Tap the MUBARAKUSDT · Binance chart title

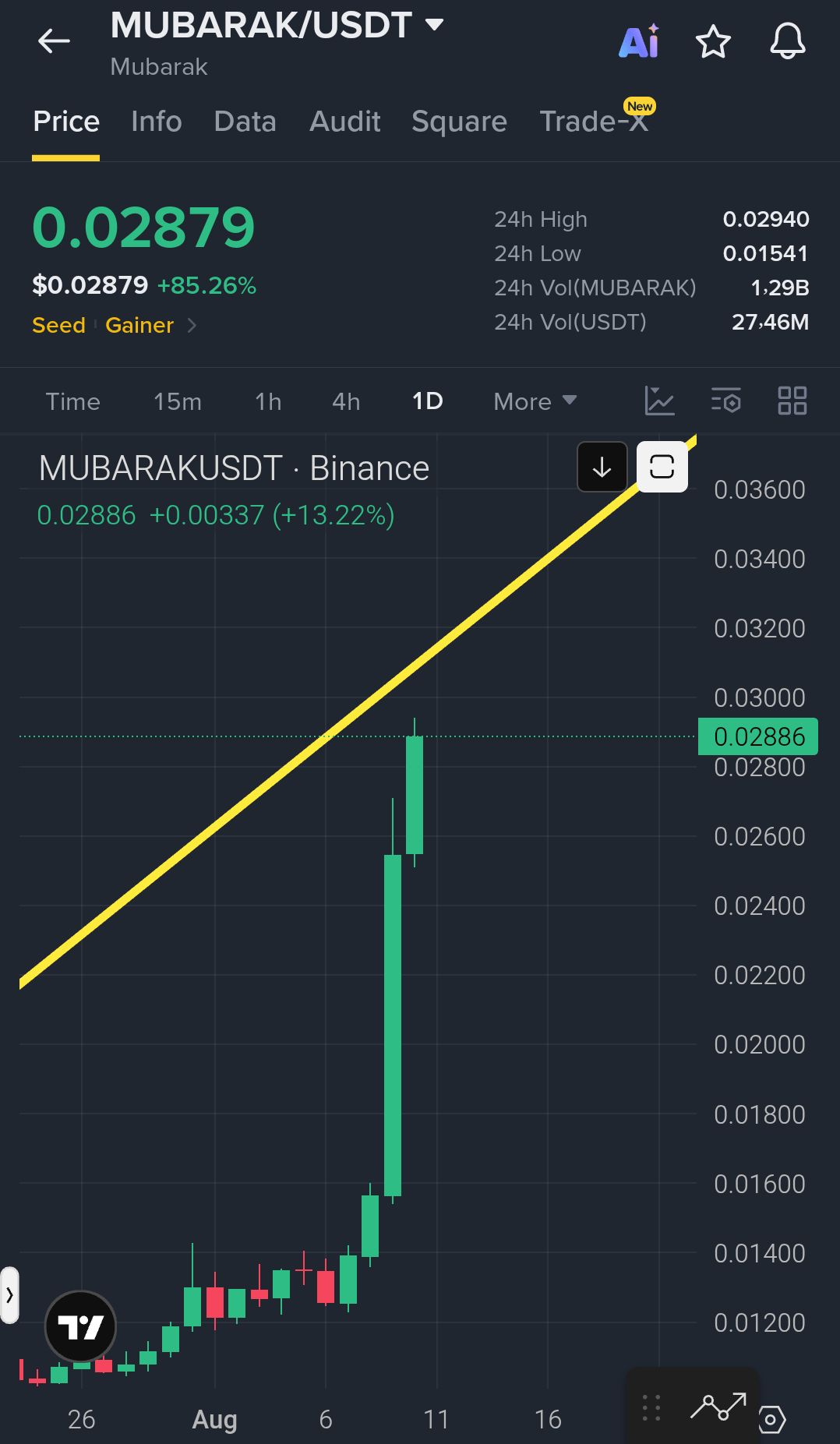pyautogui.click(x=234, y=468)
